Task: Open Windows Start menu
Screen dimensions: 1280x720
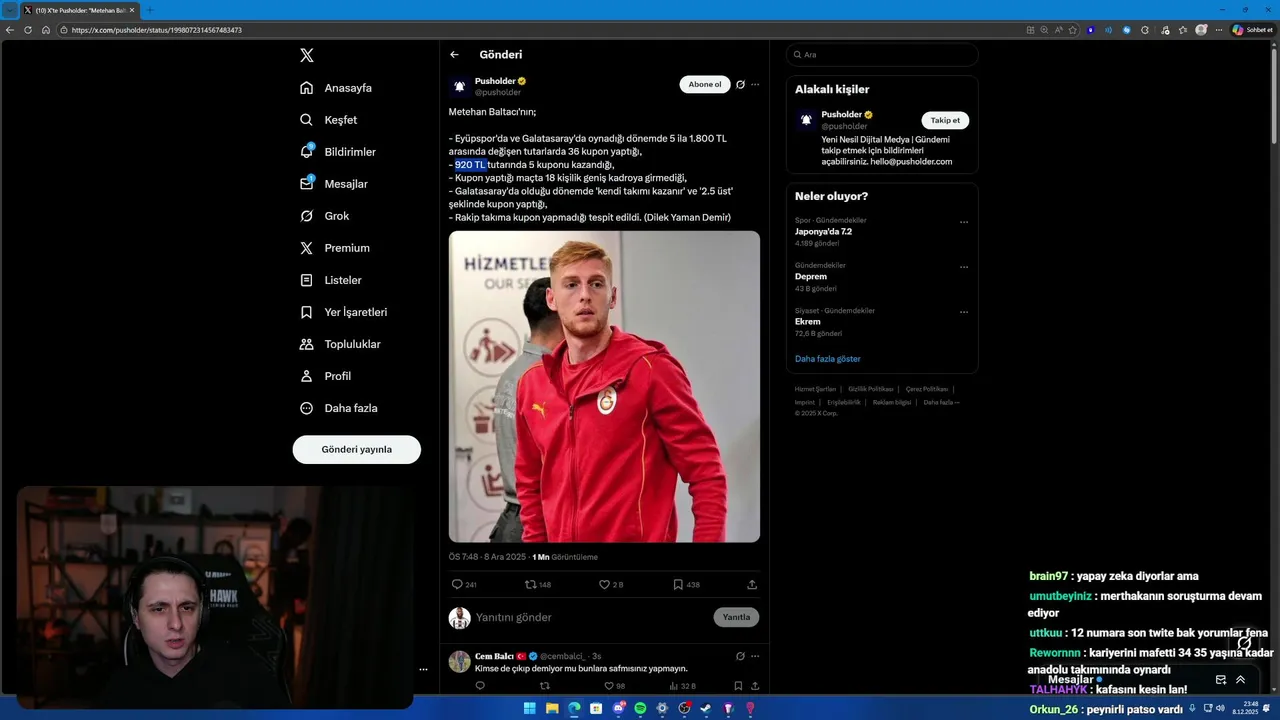Action: (530, 708)
